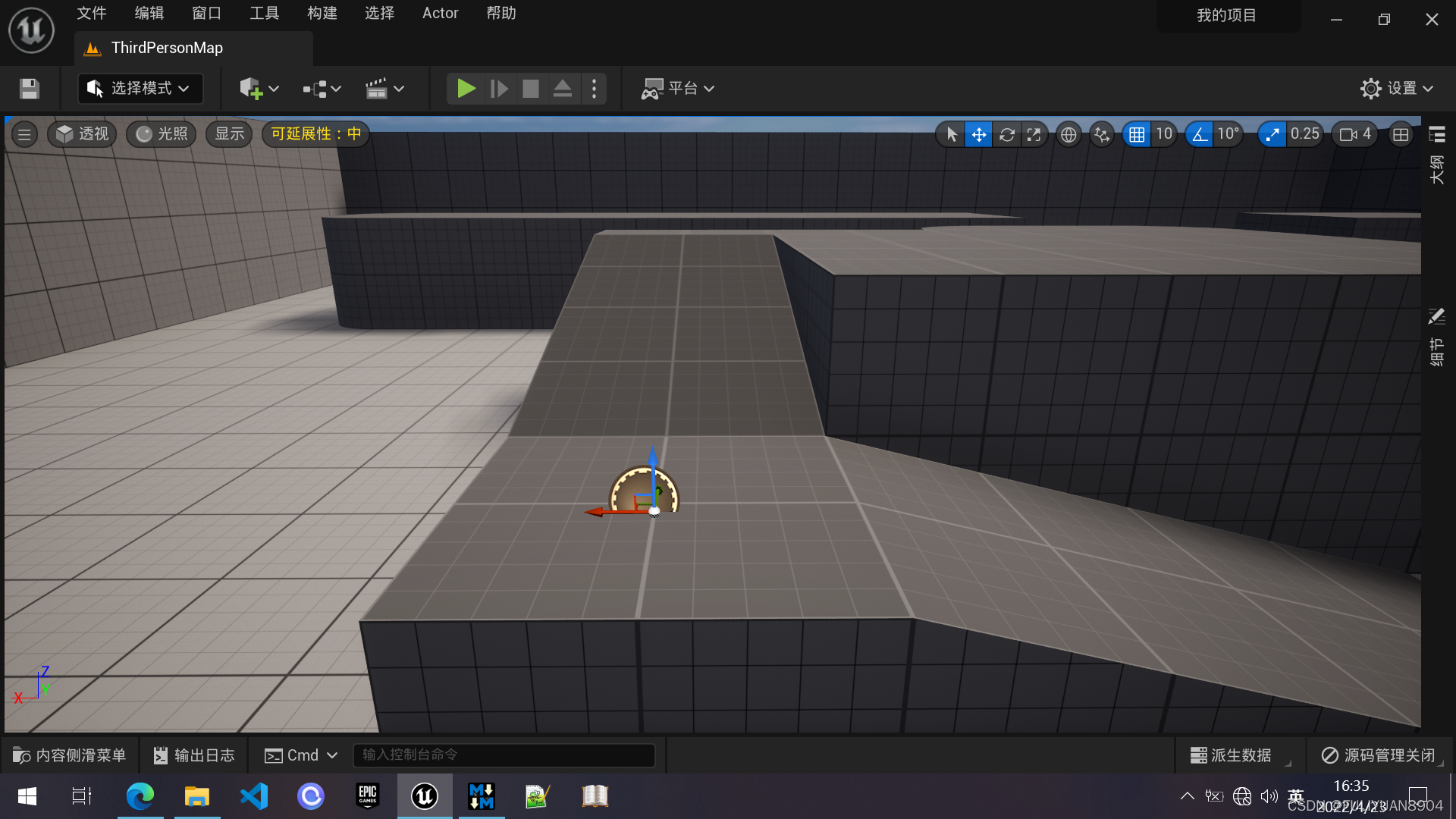The width and height of the screenshot is (1456, 819).
Task: Open the 显示 show flags menu
Action: (x=229, y=134)
